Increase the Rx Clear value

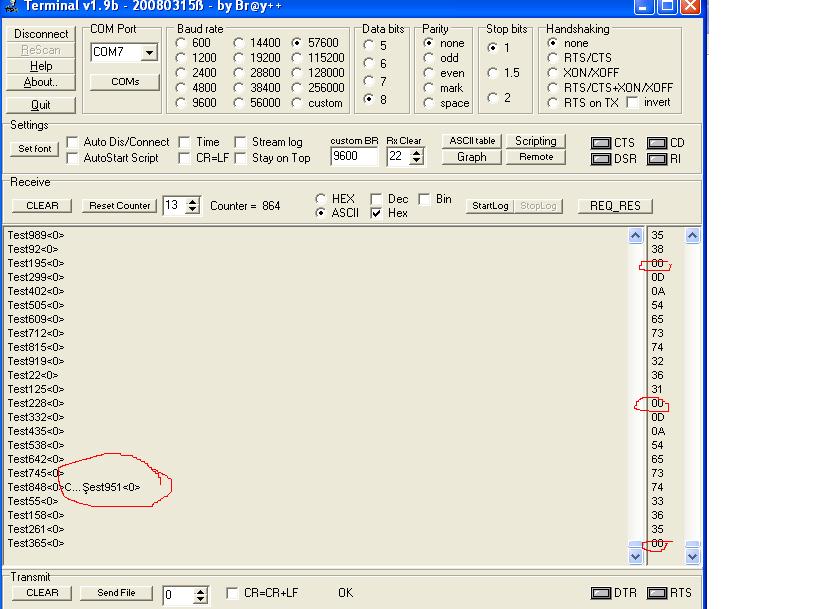point(416,153)
